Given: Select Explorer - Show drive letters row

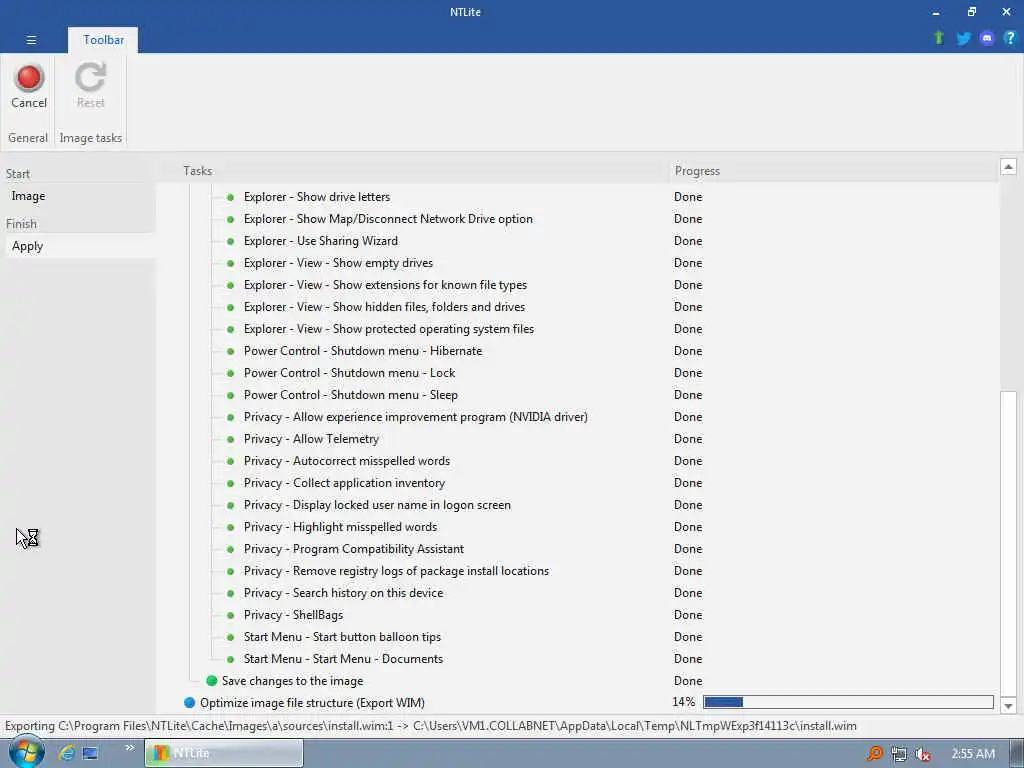Looking at the screenshot, I should coord(317,197).
